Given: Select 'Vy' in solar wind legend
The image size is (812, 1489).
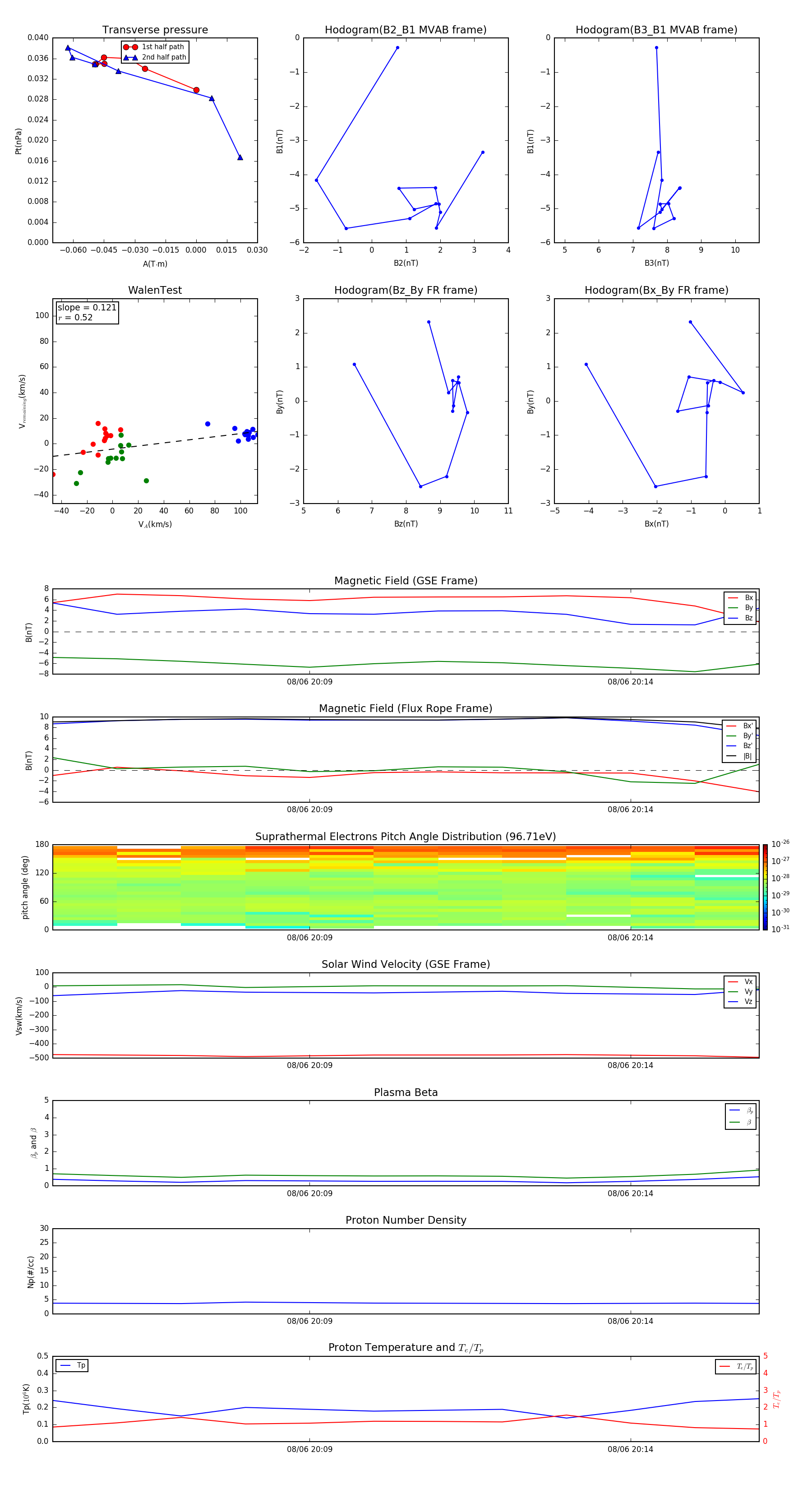Looking at the screenshot, I should 740,991.
